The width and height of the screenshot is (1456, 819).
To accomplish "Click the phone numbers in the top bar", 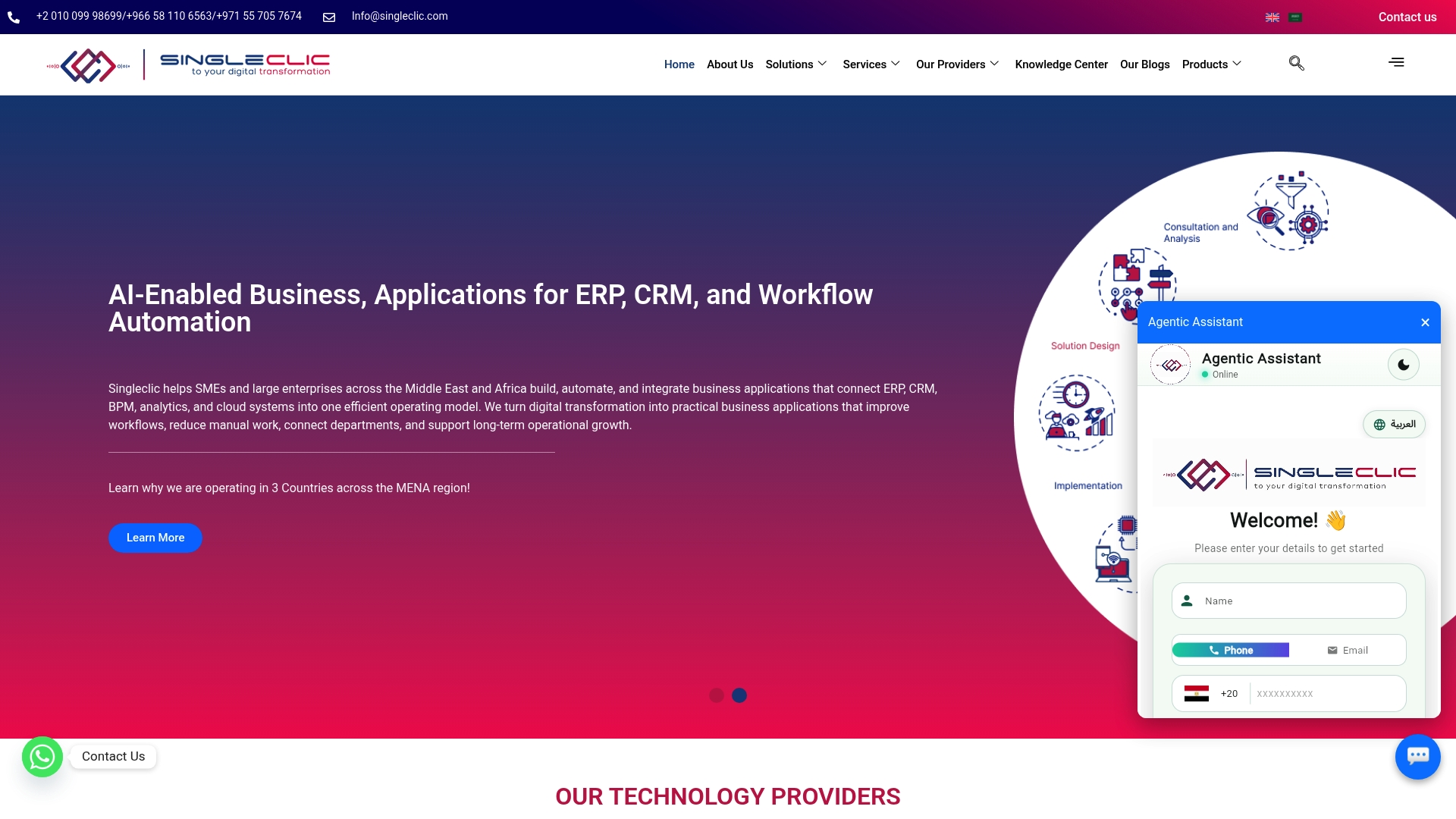I will 169,16.
